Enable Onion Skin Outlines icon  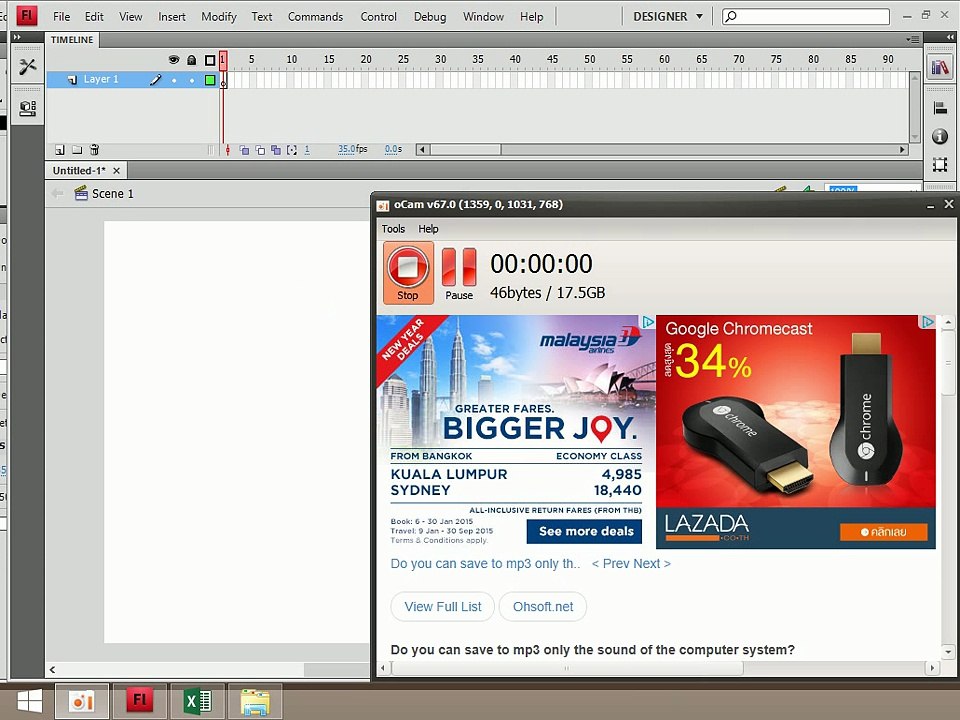pyautogui.click(x=260, y=149)
